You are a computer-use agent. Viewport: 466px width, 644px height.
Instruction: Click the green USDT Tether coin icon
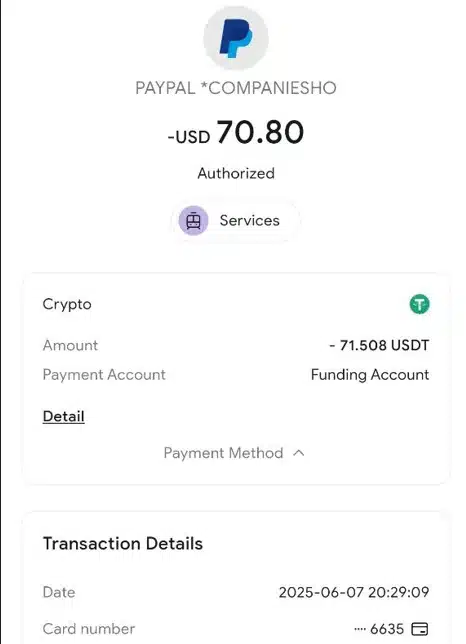pyautogui.click(x=419, y=304)
